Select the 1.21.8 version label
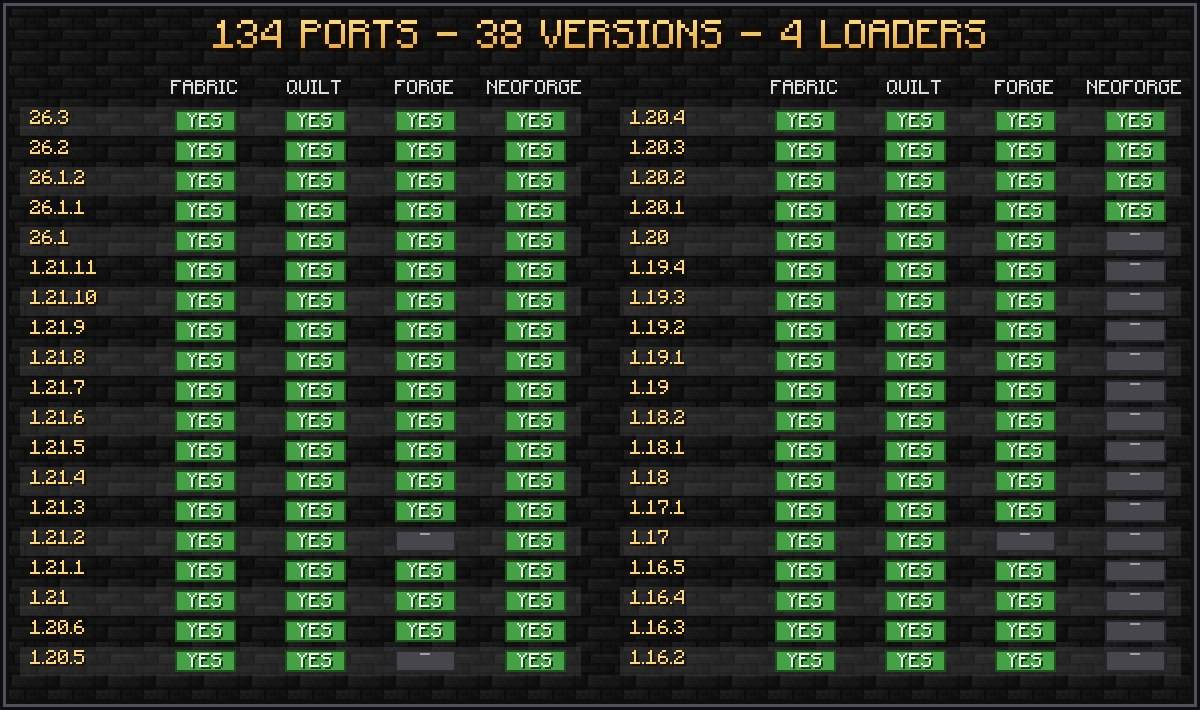 pyautogui.click(x=57, y=358)
